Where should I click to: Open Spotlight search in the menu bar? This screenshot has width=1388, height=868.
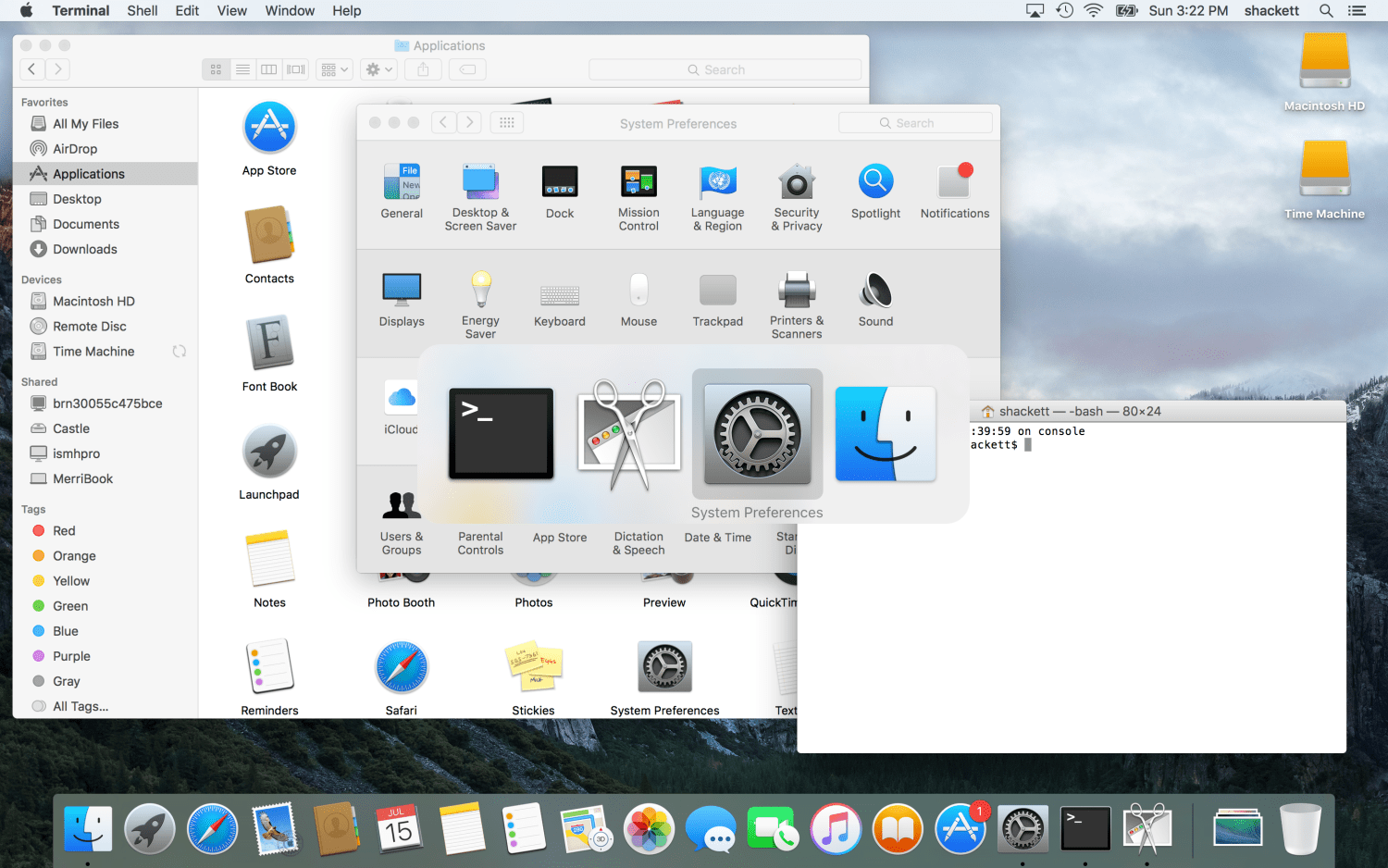[1326, 11]
